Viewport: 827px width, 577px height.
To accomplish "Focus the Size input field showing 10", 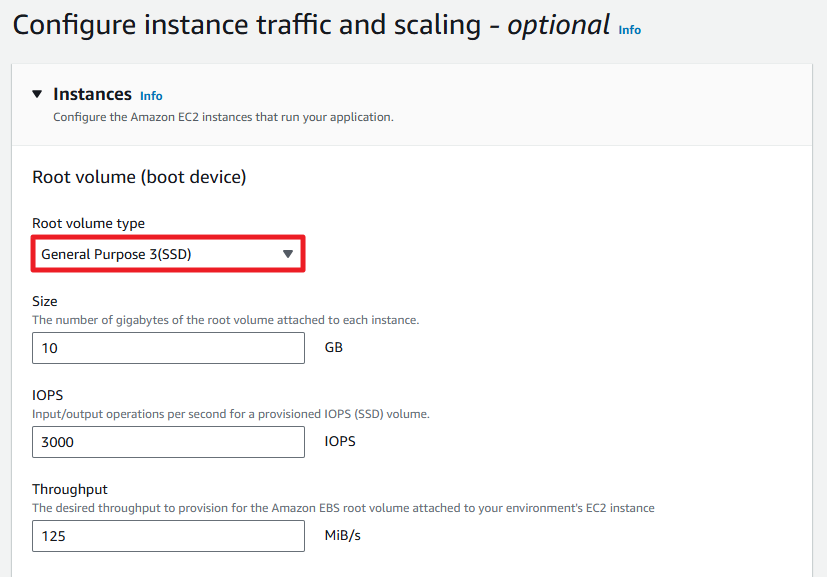I will (168, 348).
